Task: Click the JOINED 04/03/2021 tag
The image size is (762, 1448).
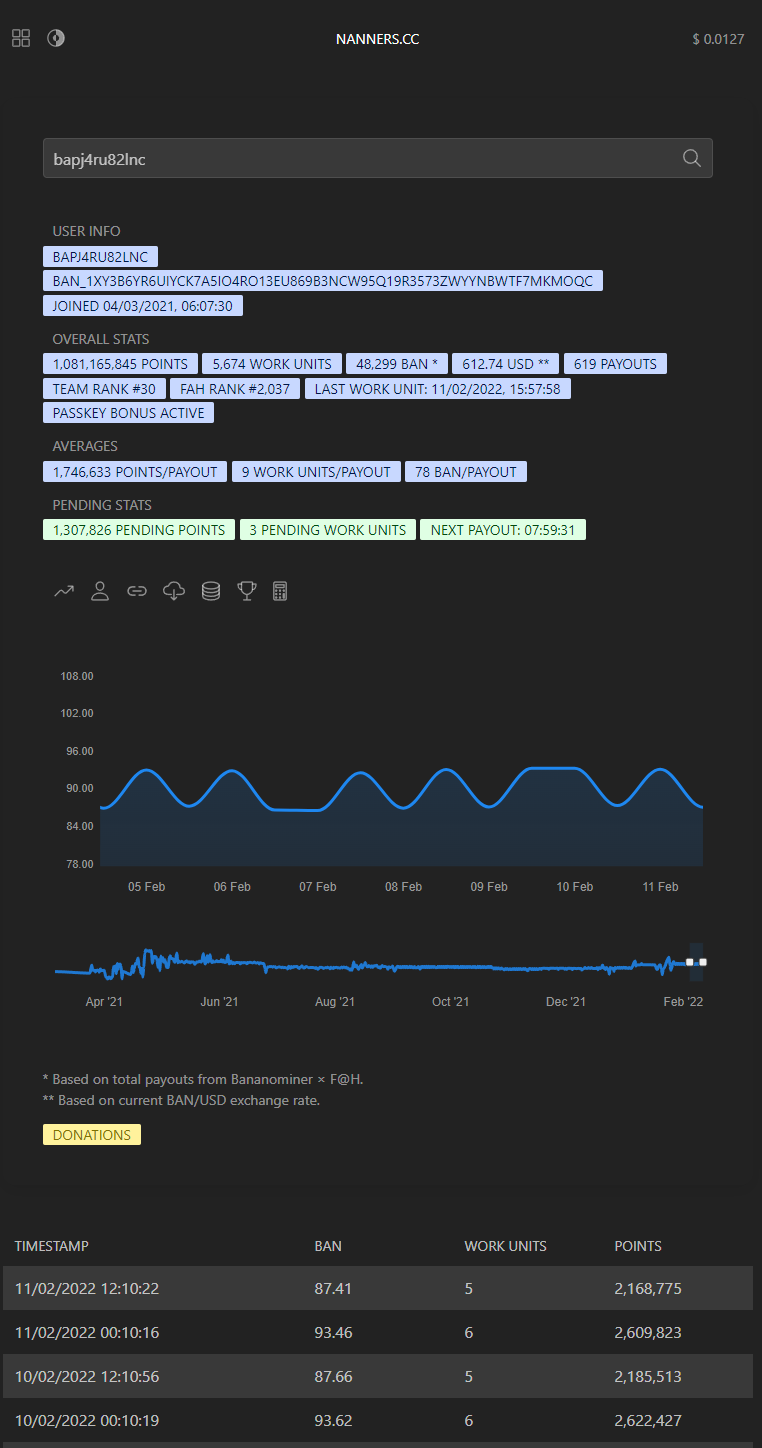Action: point(143,305)
